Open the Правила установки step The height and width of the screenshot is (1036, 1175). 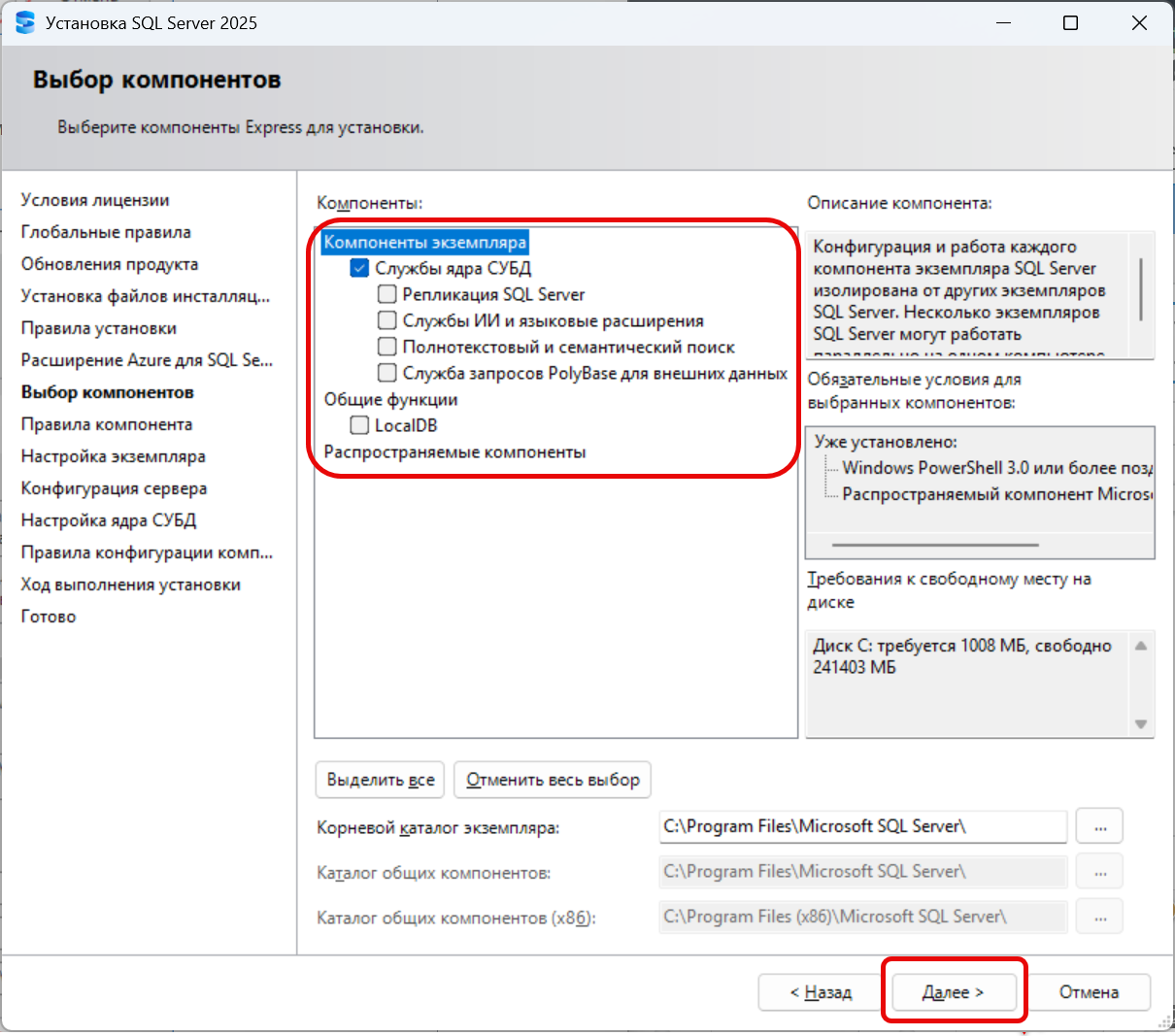(x=99, y=328)
